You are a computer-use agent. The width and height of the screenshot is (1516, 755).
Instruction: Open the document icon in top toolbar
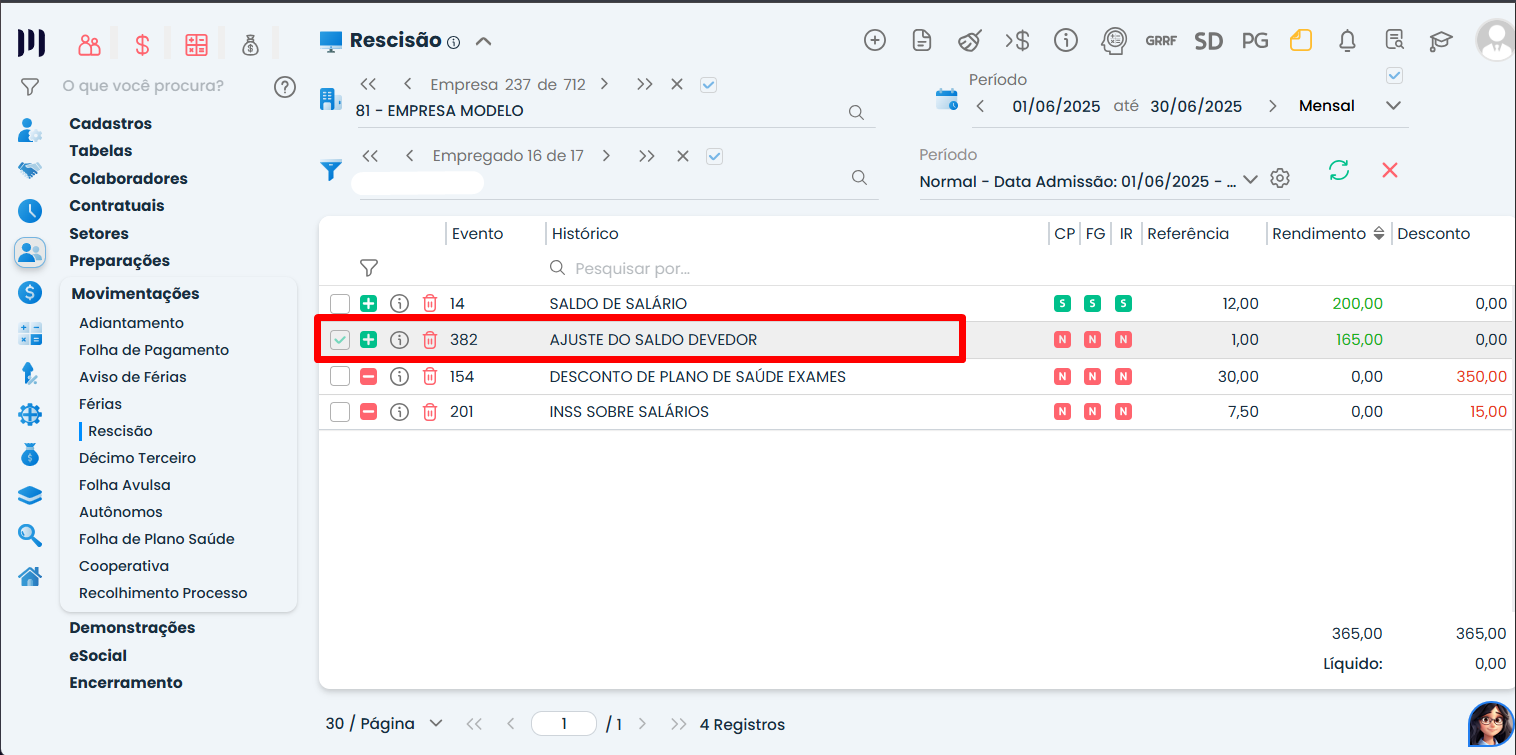[922, 40]
